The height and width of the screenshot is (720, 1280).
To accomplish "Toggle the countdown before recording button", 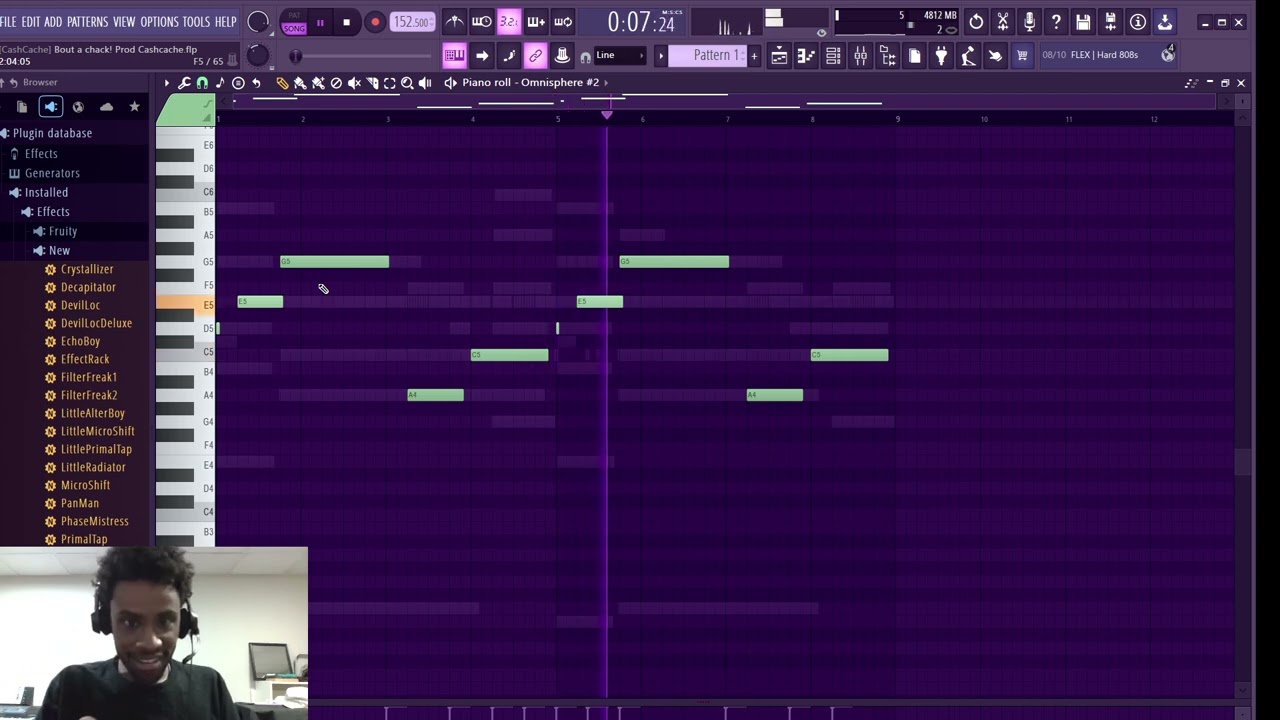I will [x=508, y=22].
